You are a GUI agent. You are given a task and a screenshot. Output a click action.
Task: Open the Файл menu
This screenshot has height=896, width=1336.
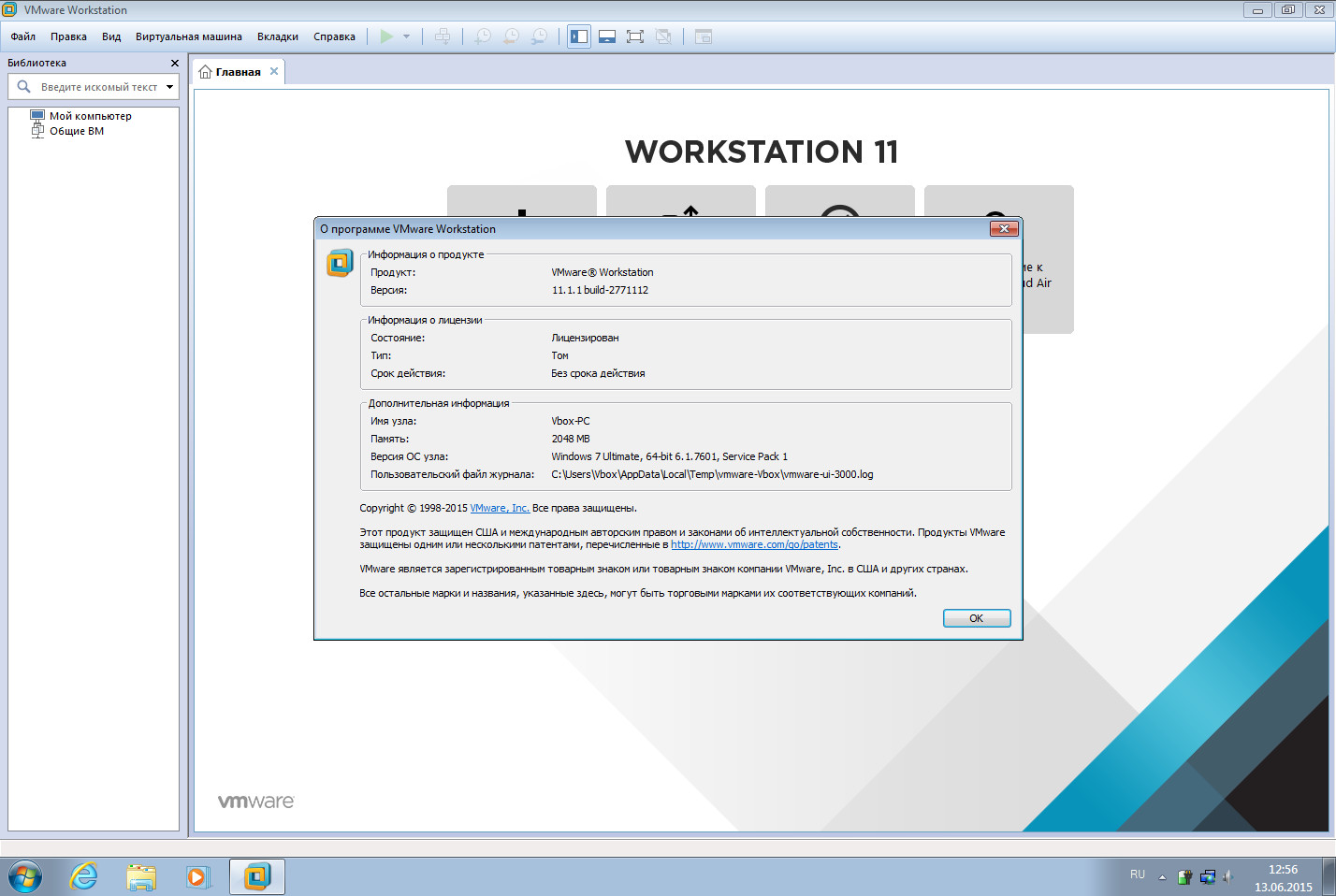23,36
